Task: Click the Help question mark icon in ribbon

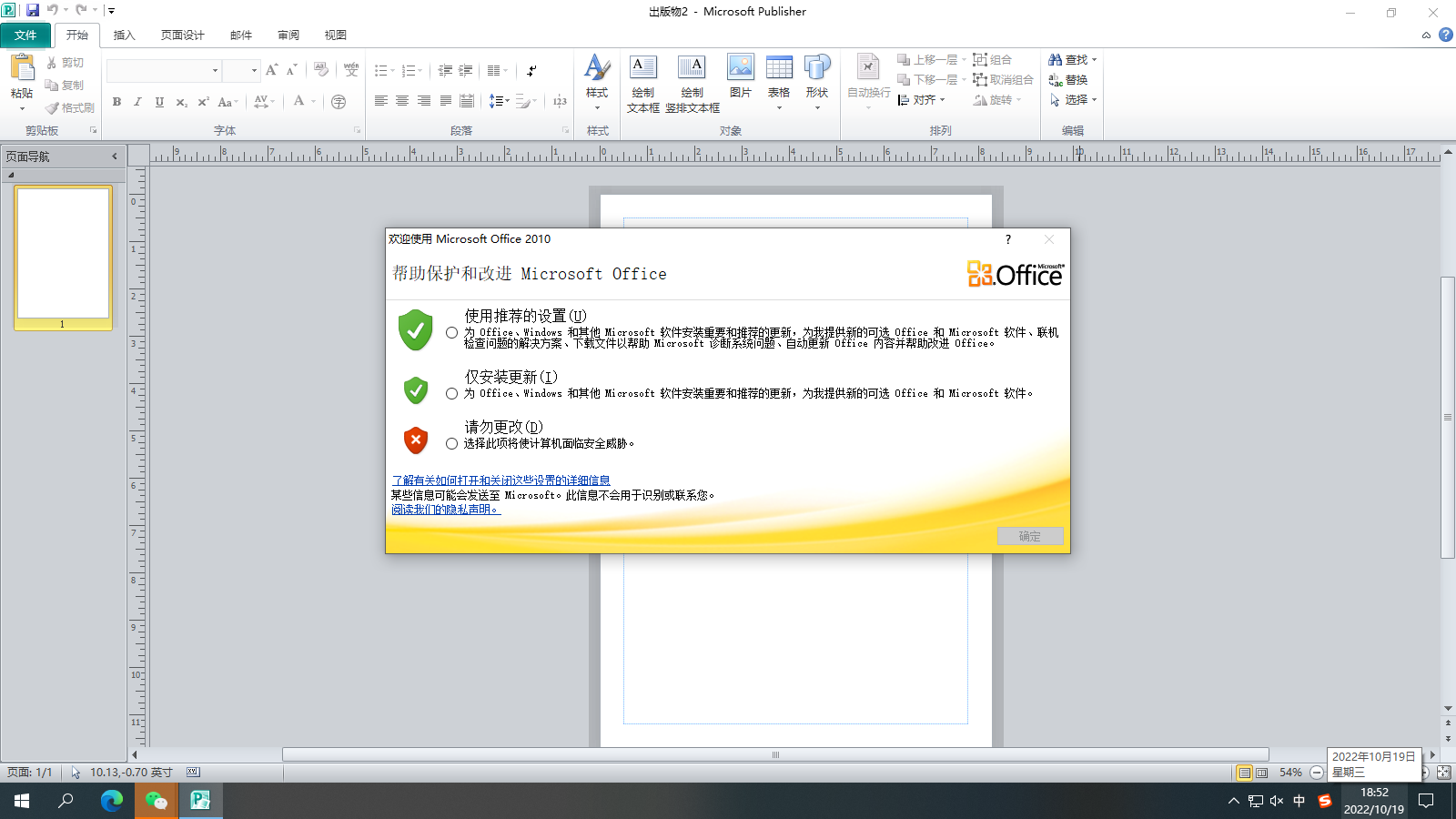Action: coord(1445,35)
